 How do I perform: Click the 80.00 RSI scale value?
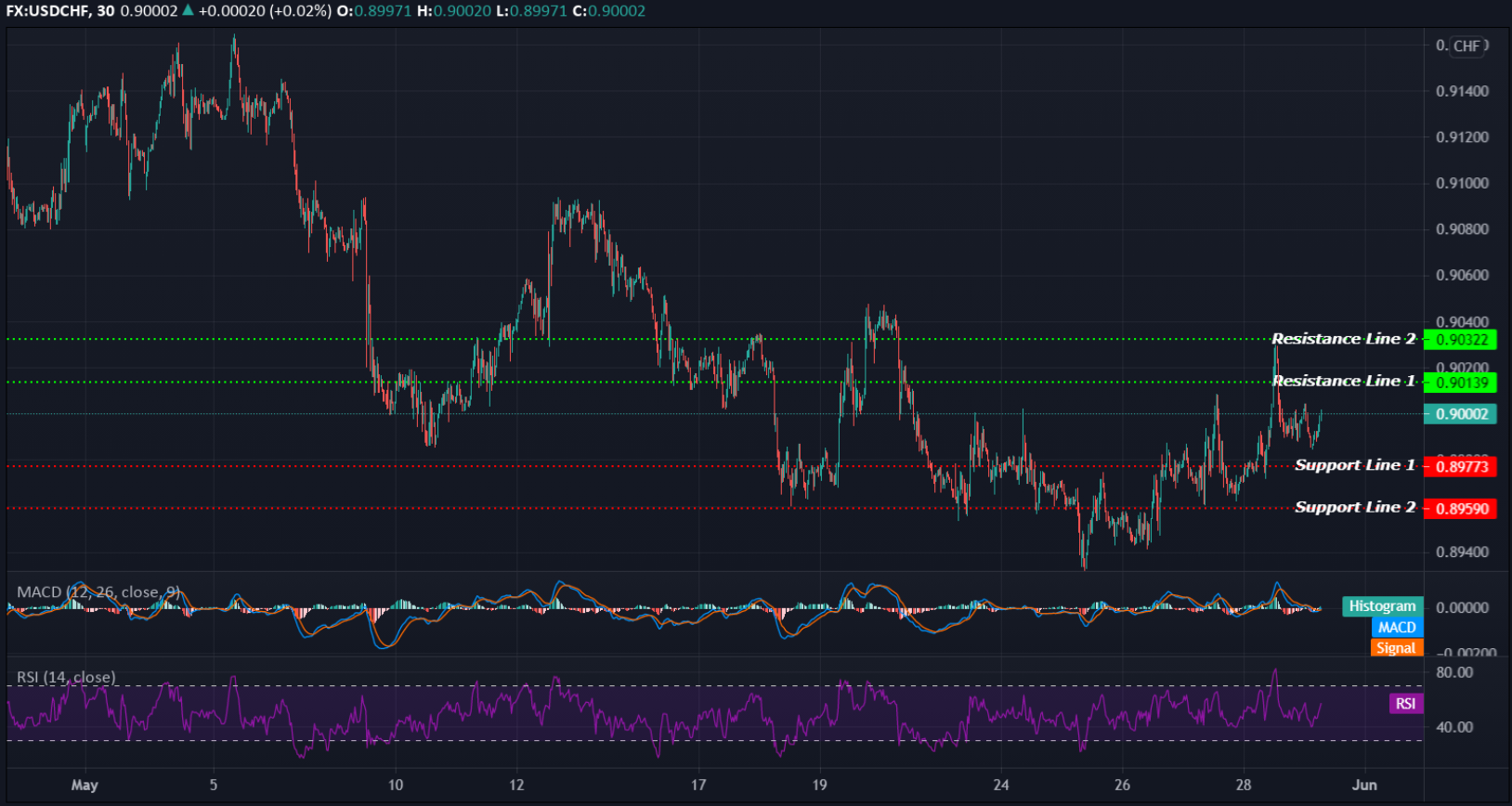tap(1454, 672)
